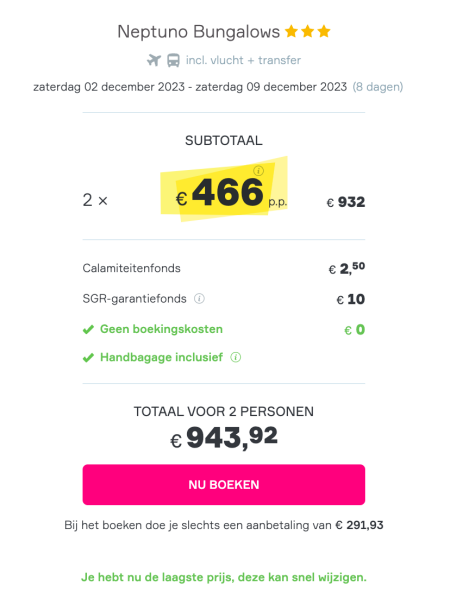The image size is (450, 604).
Task: Click the airplane flight icon
Action: [x=154, y=60]
